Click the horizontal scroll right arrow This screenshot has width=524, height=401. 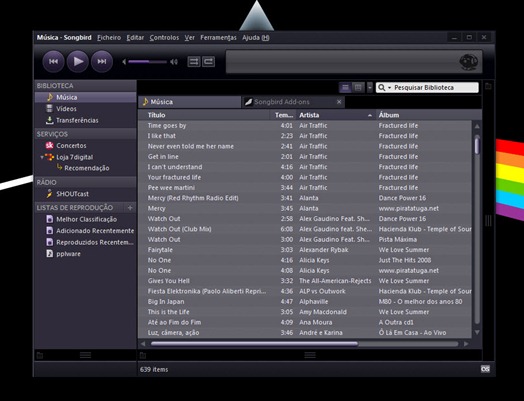(466, 344)
